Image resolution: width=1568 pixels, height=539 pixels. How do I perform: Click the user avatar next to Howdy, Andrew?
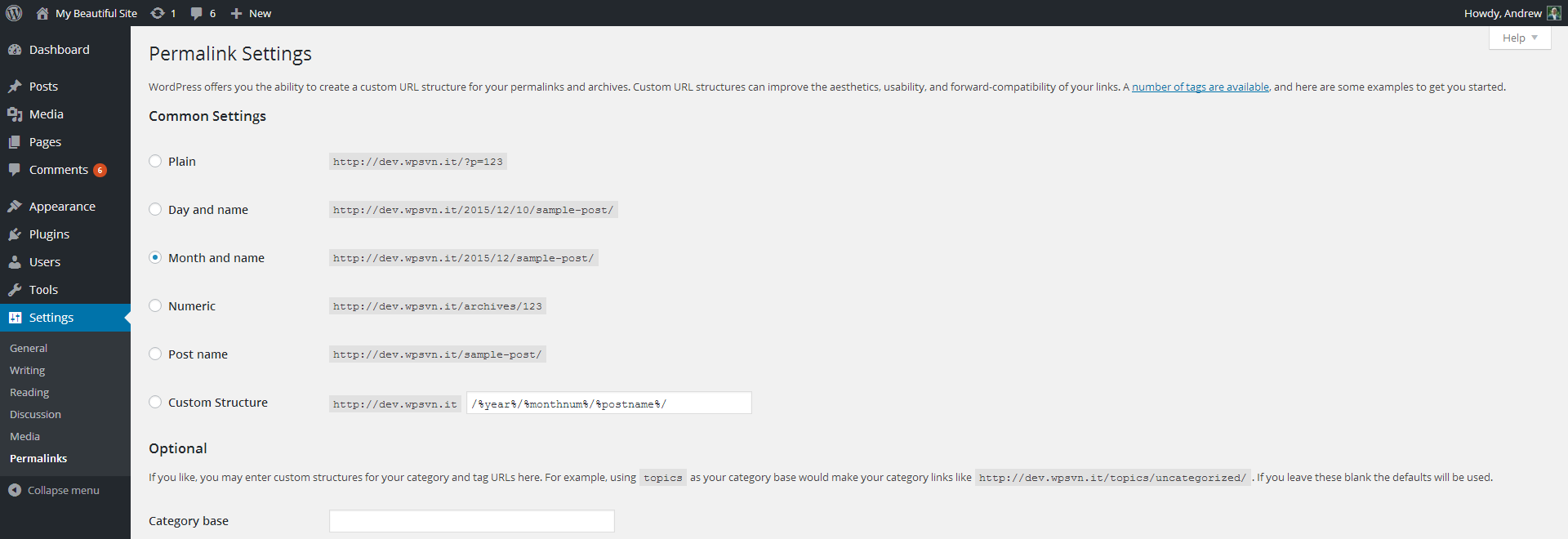[1553, 13]
